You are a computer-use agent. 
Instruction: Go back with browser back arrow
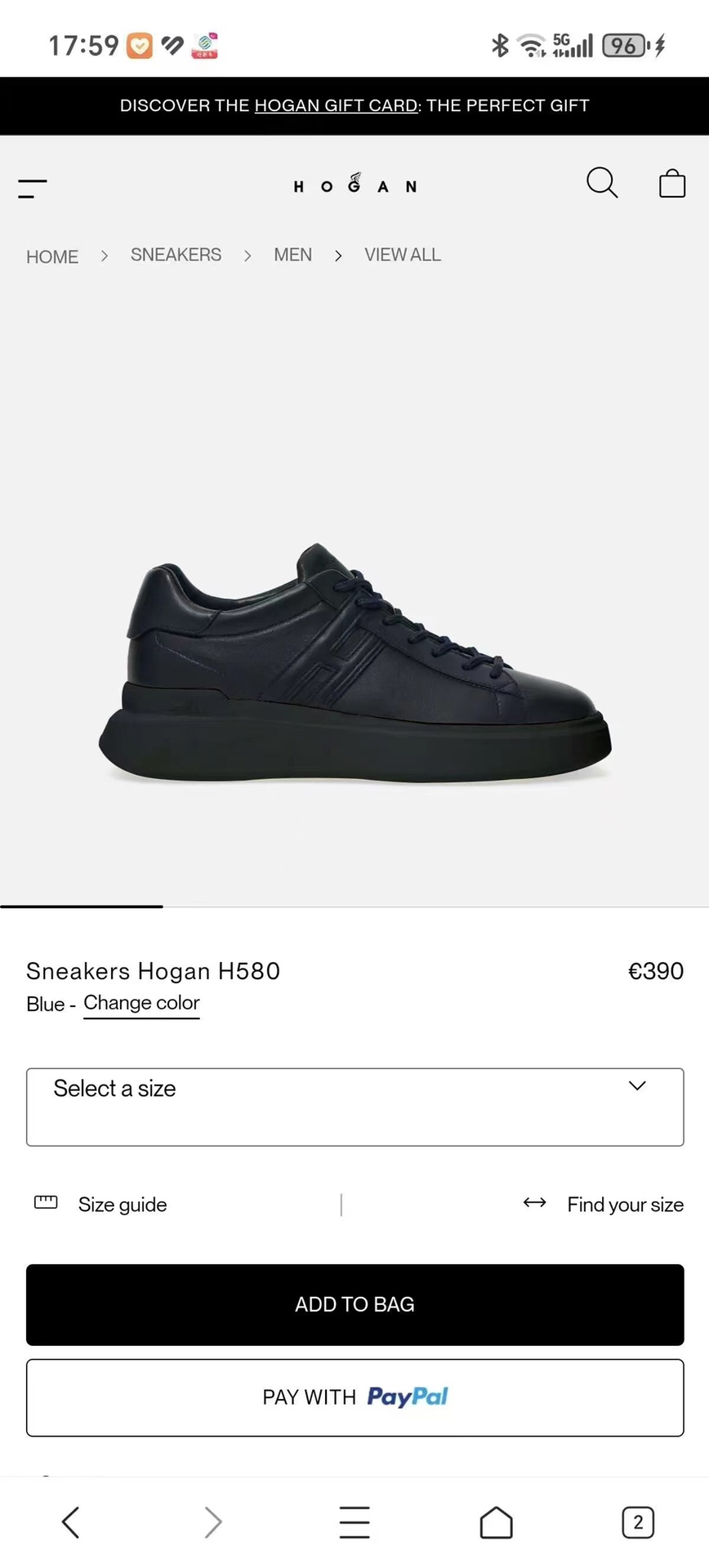(x=71, y=1522)
